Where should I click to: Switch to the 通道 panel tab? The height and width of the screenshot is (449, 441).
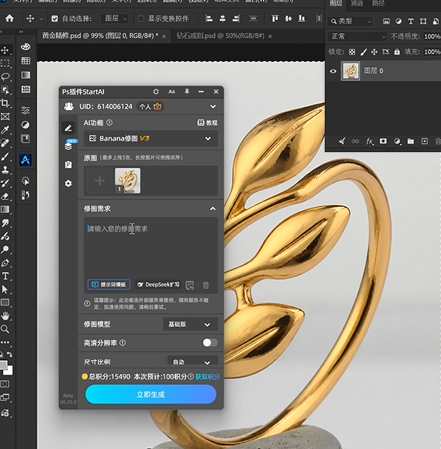click(357, 3)
